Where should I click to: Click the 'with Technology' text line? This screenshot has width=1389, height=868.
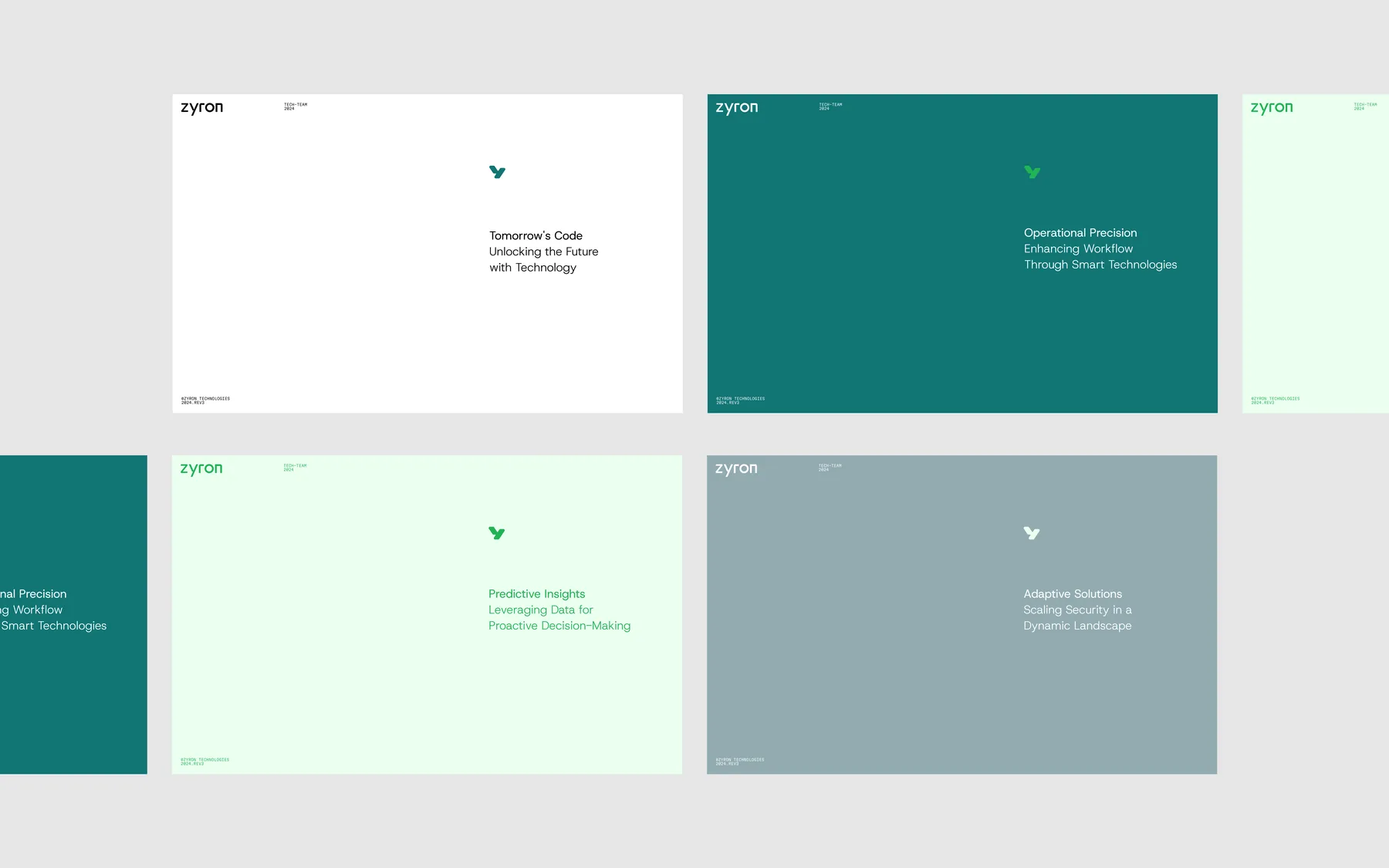(532, 268)
